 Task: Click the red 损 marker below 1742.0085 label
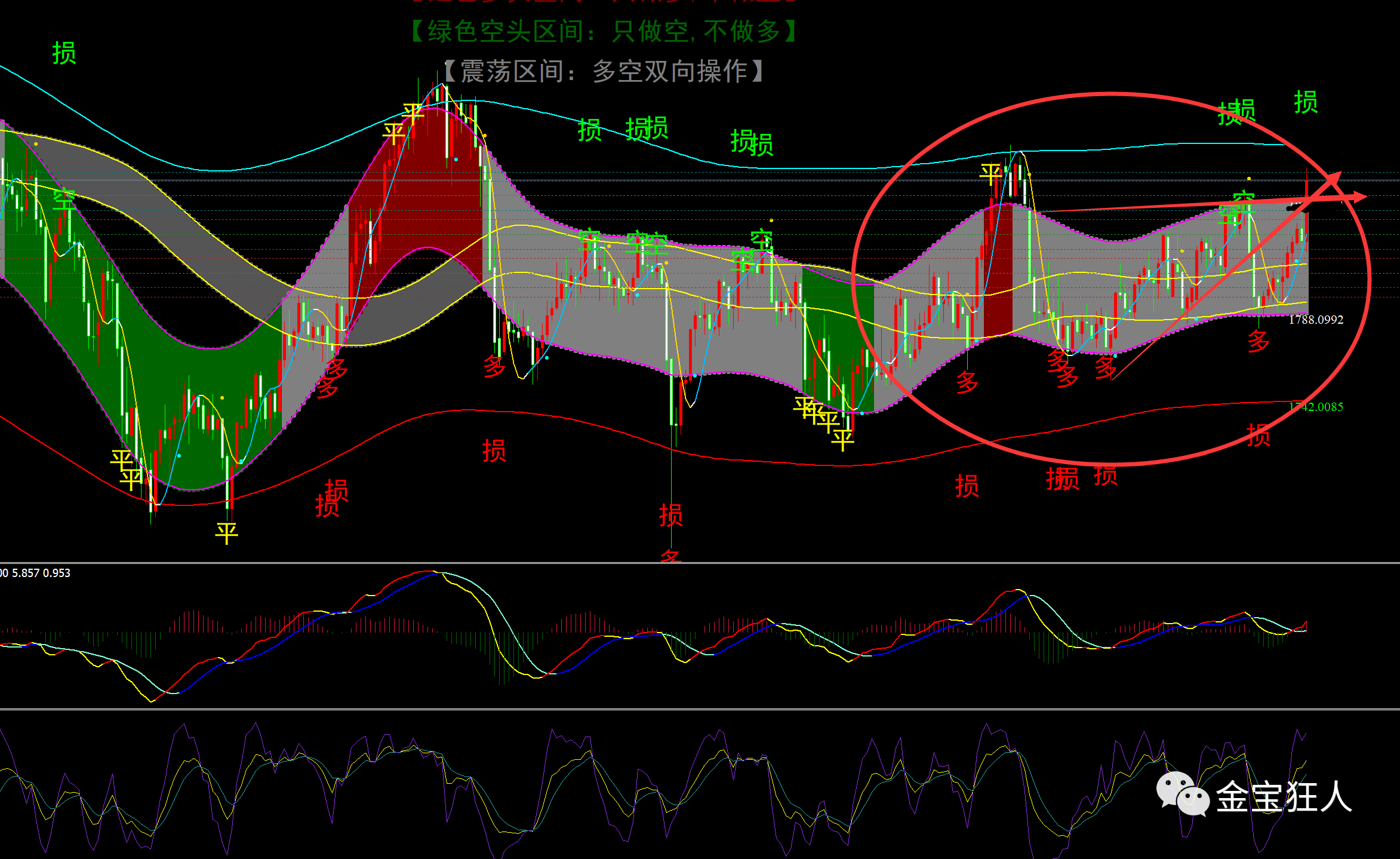tap(1258, 435)
